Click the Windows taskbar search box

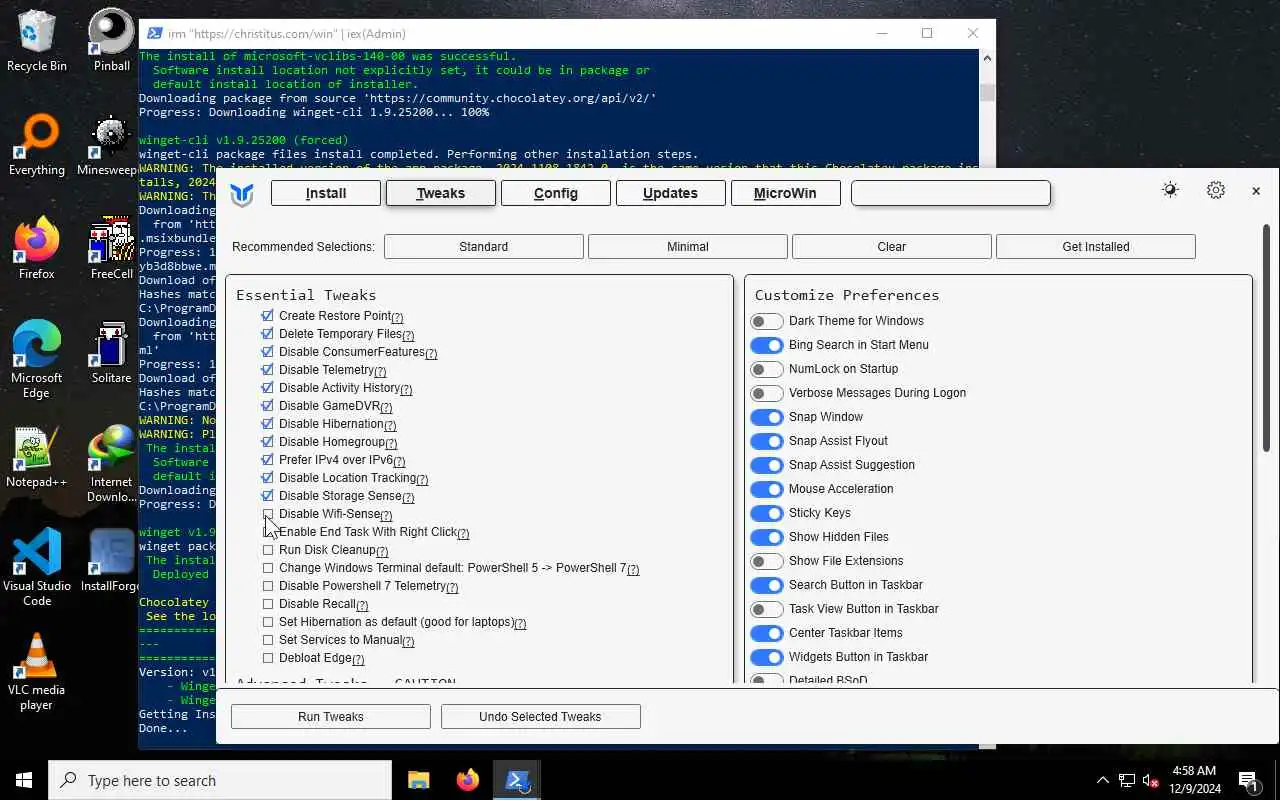pyautogui.click(x=220, y=780)
